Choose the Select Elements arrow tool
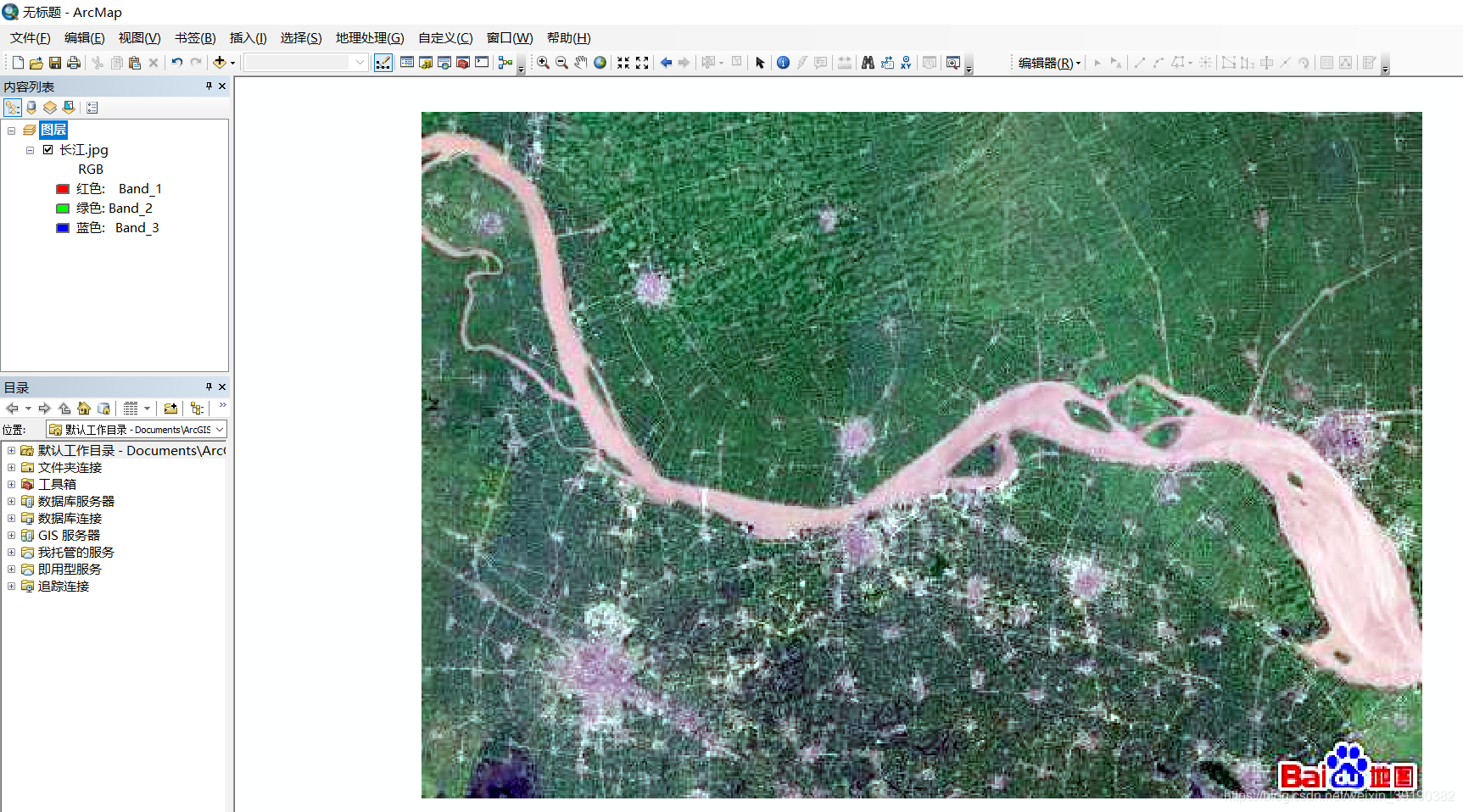The height and width of the screenshot is (812, 1463). tap(760, 63)
